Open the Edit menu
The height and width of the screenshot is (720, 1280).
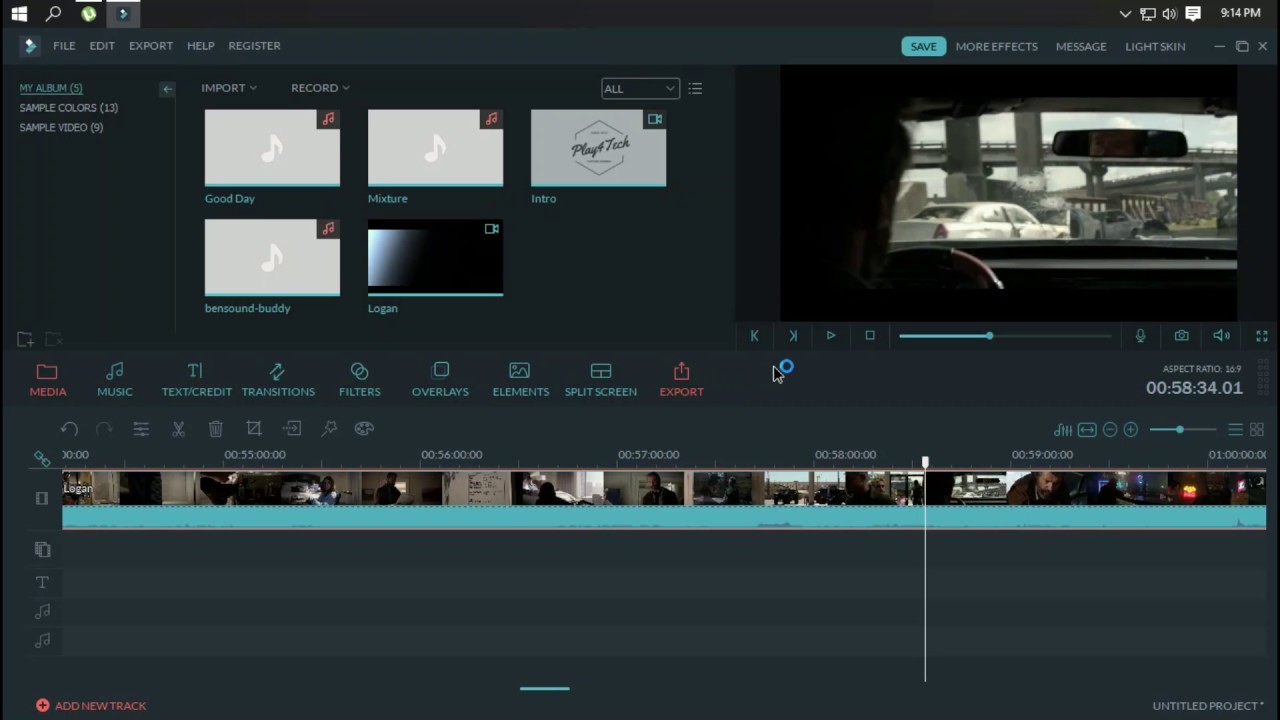point(102,46)
